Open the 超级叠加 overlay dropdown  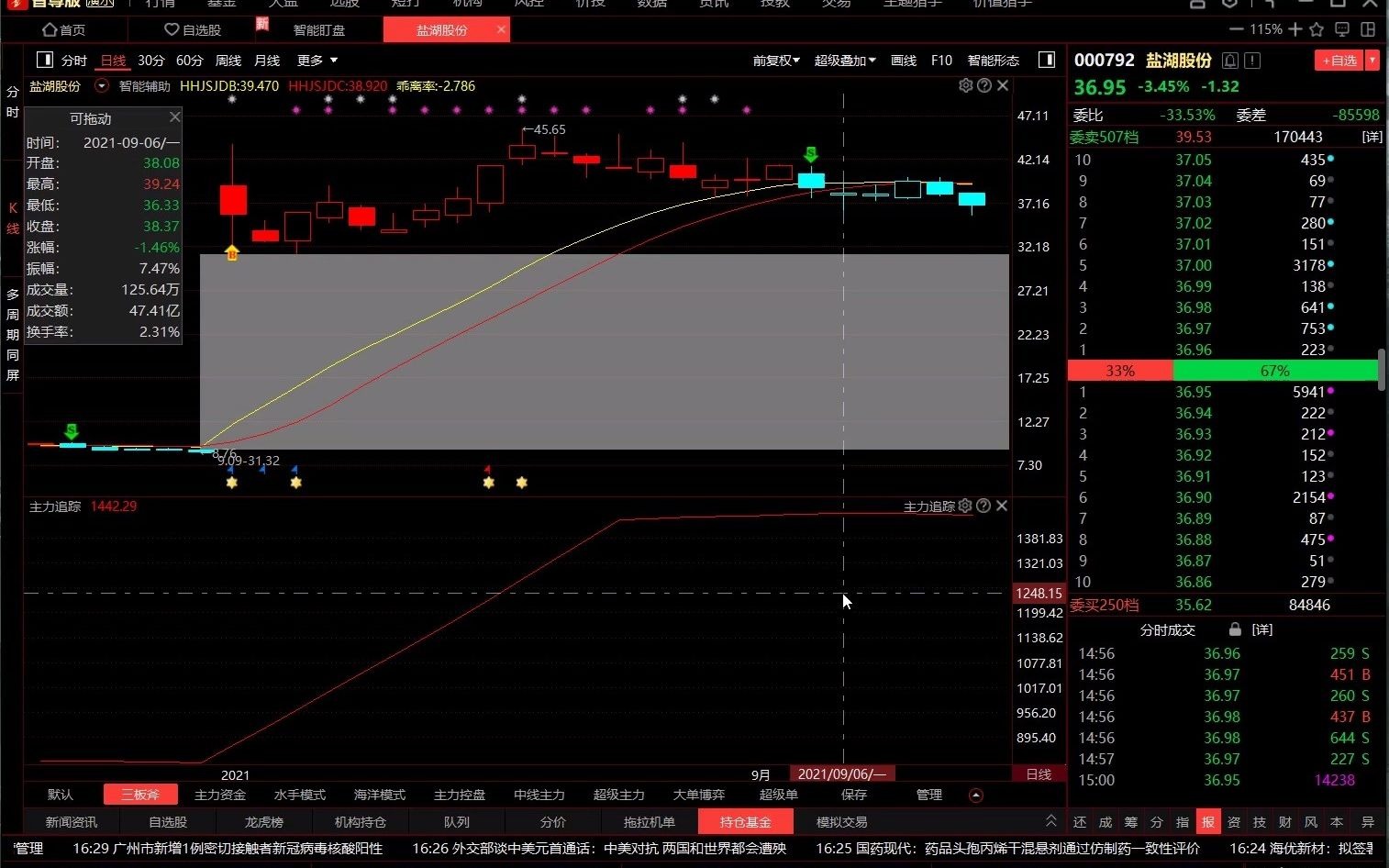(x=845, y=60)
